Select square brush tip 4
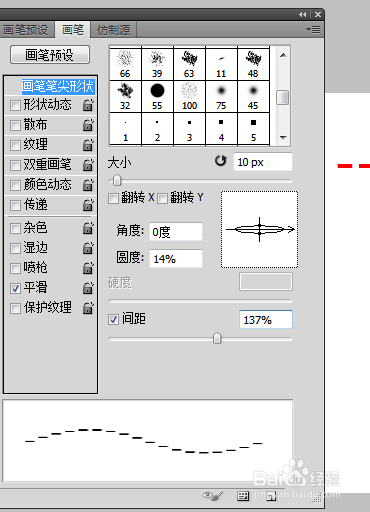 click(221, 129)
